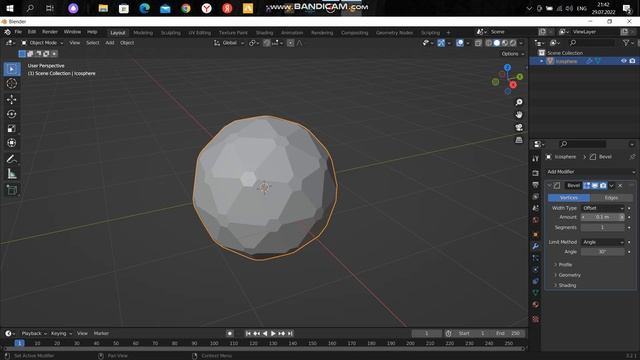Open Material properties tab
640x360 pixels.
tap(535, 304)
